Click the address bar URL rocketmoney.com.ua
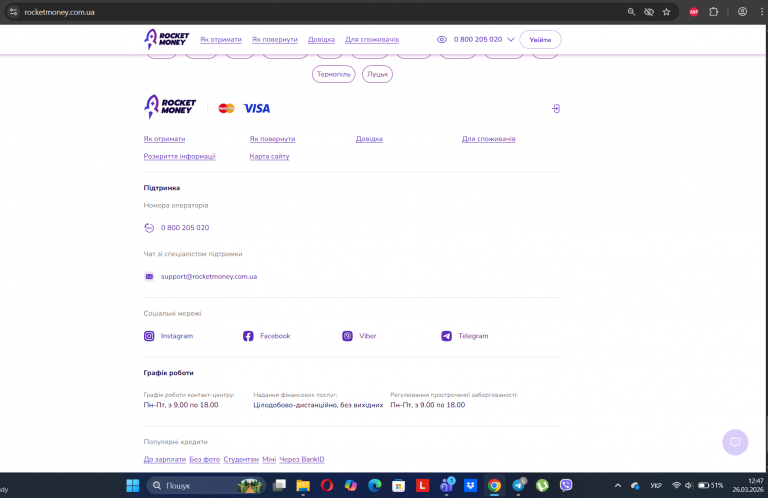768x498 pixels. tap(59, 12)
